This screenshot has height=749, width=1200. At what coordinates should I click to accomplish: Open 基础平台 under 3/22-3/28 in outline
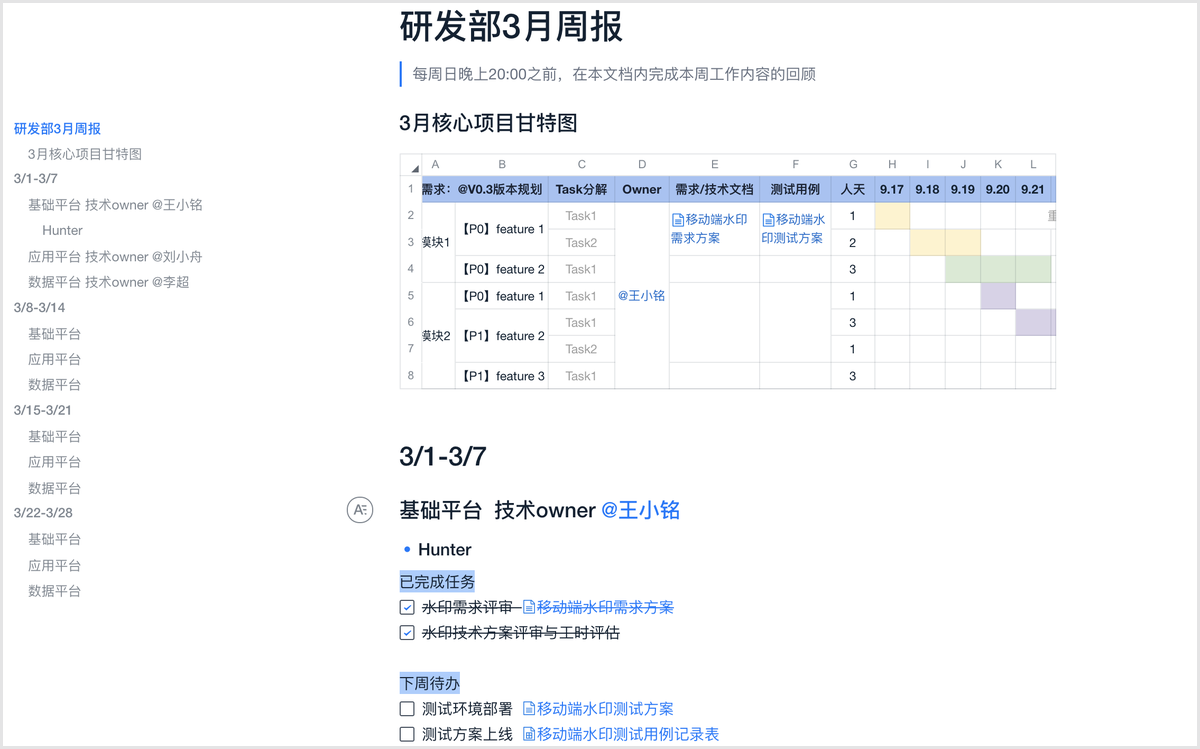[x=54, y=539]
